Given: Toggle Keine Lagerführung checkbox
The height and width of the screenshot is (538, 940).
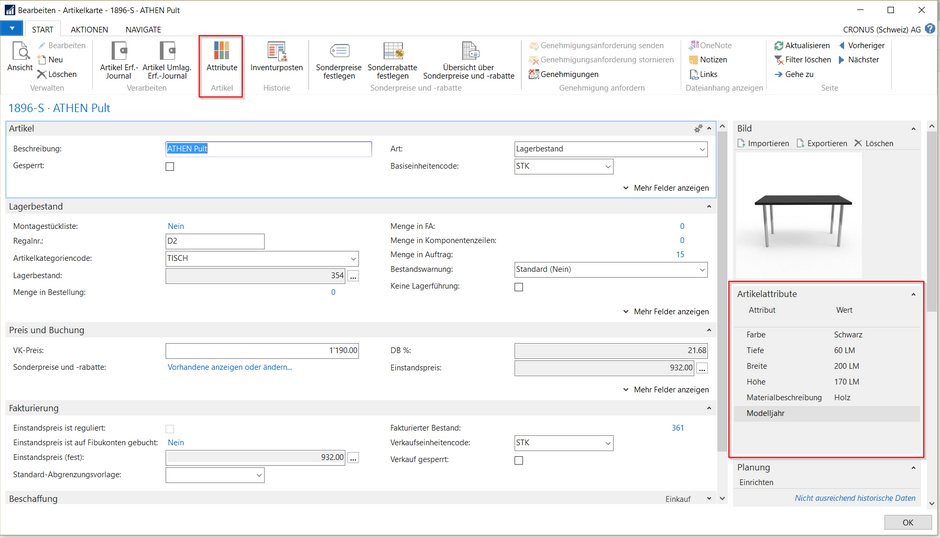Looking at the screenshot, I should (519, 287).
